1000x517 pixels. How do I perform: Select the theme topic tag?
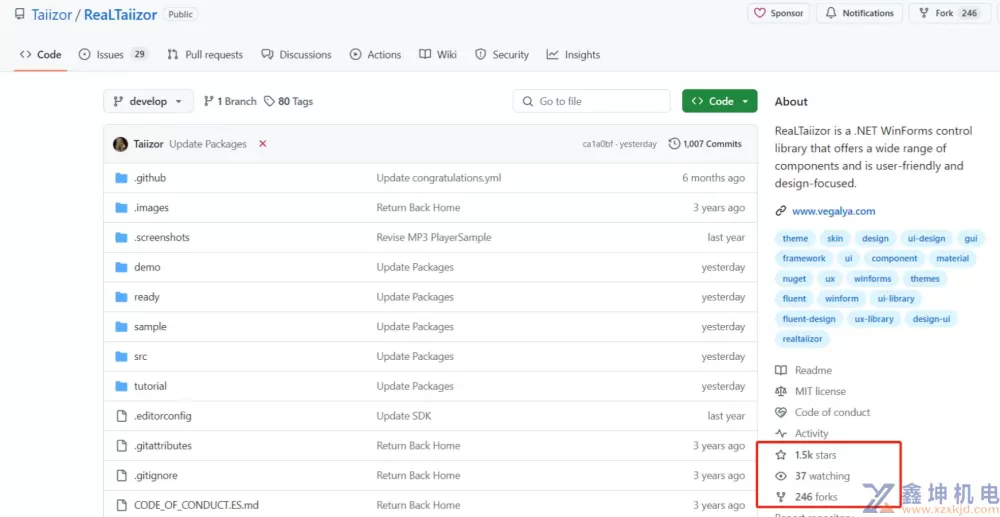[795, 238]
